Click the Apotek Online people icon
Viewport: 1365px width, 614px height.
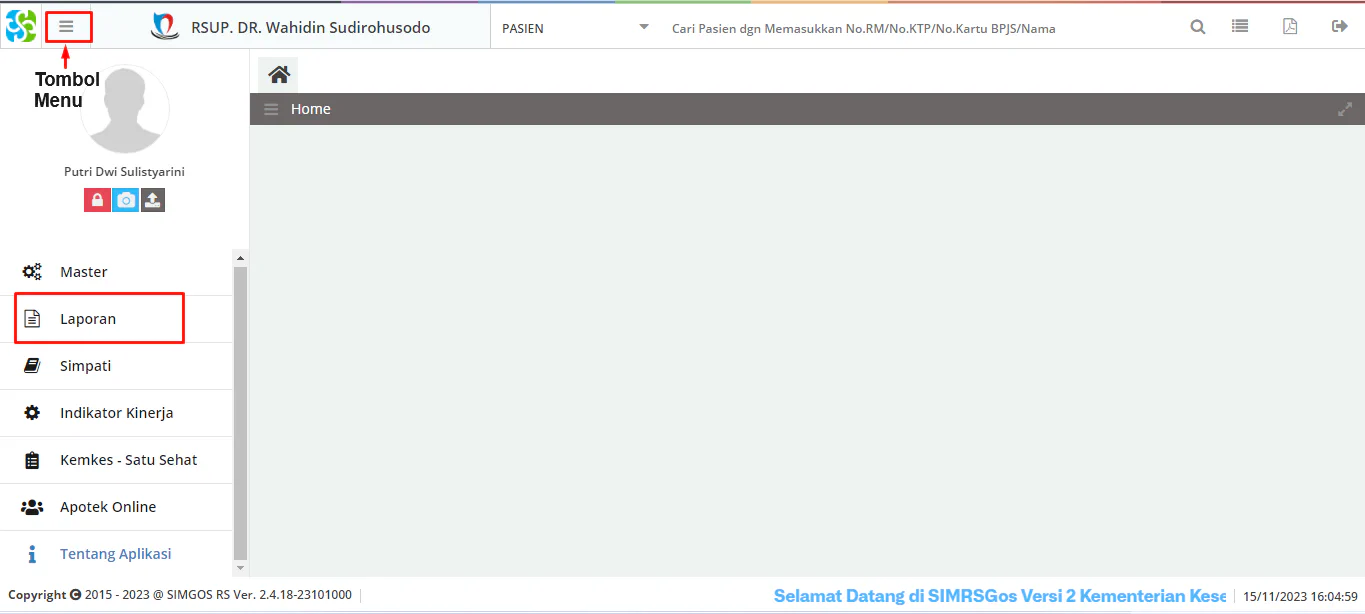point(32,507)
